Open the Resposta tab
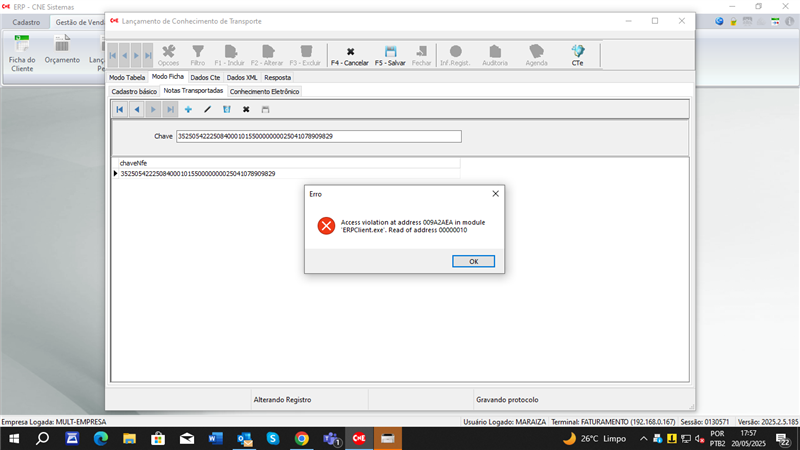This screenshot has width=800, height=450. [x=278, y=77]
